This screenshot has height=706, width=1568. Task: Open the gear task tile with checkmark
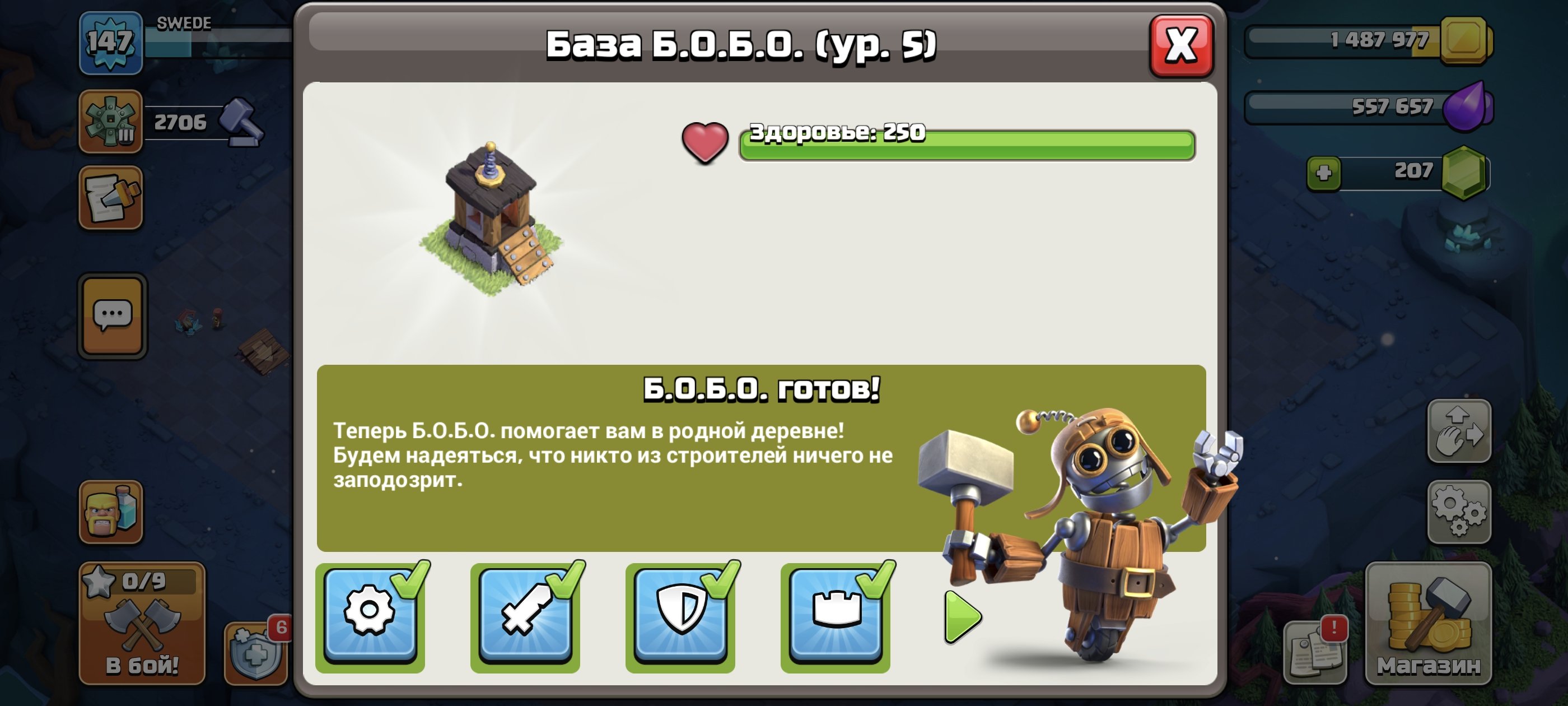[370, 616]
